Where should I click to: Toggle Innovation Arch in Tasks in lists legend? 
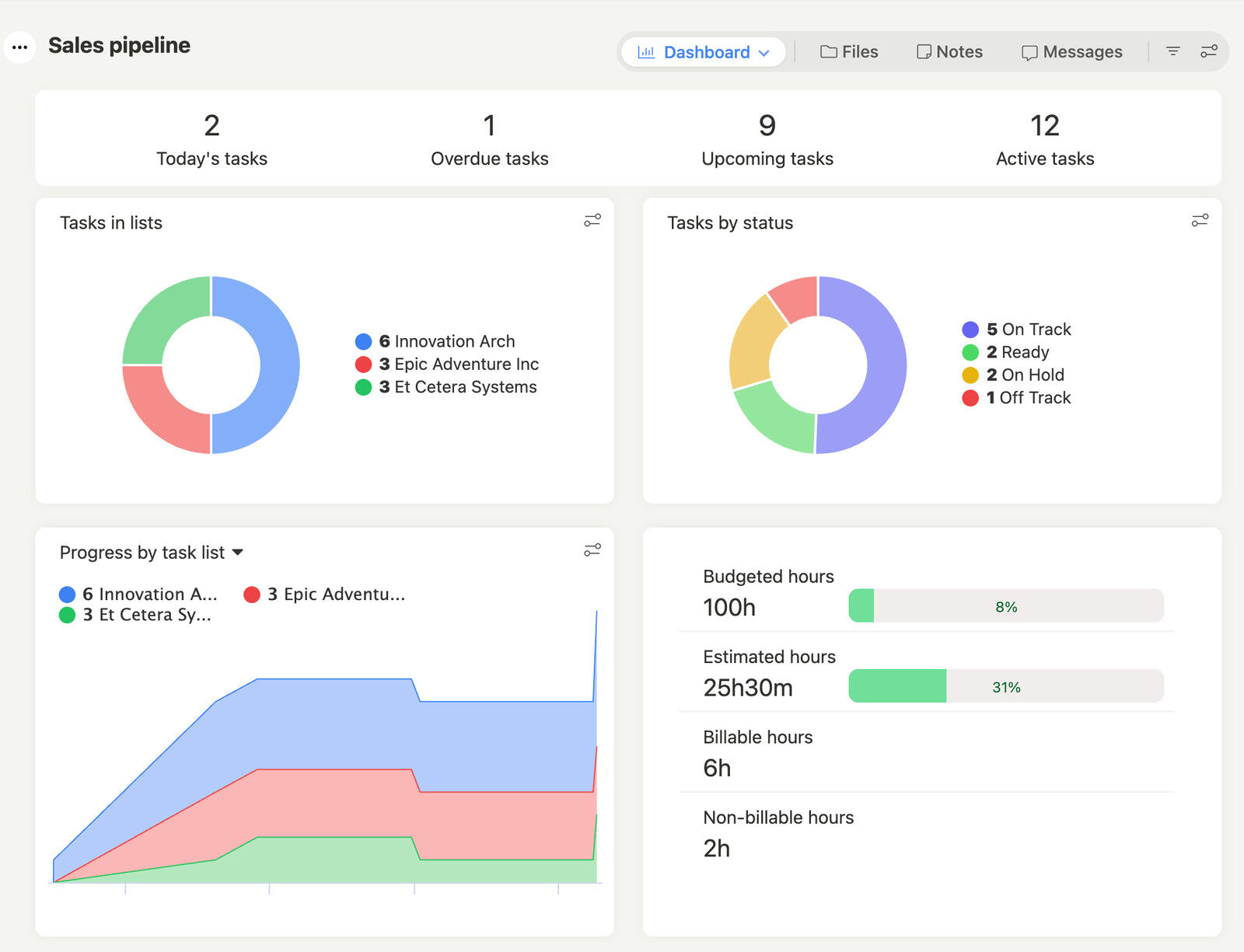pyautogui.click(x=435, y=341)
